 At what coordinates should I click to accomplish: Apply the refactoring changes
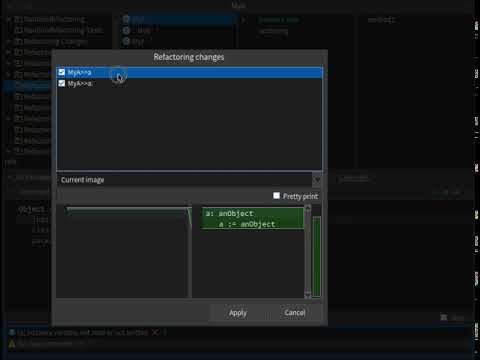[x=238, y=313]
